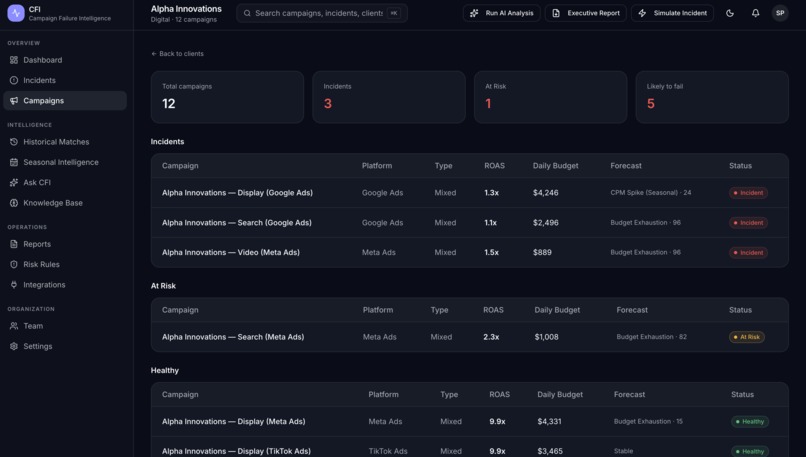
Task: Open Alpha Innovations — Display (TikTok Ads) row
Action: click(470, 449)
